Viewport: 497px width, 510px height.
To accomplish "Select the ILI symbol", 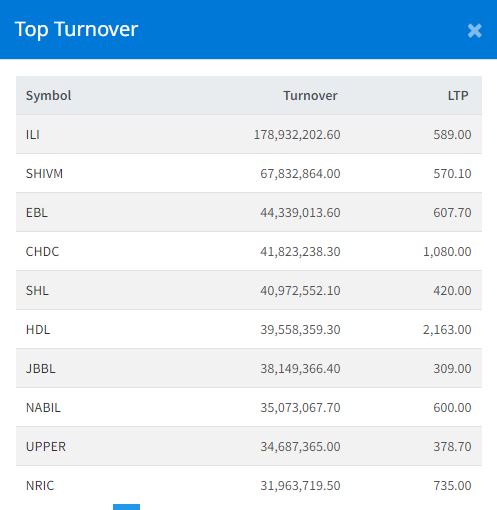I will click(33, 135).
